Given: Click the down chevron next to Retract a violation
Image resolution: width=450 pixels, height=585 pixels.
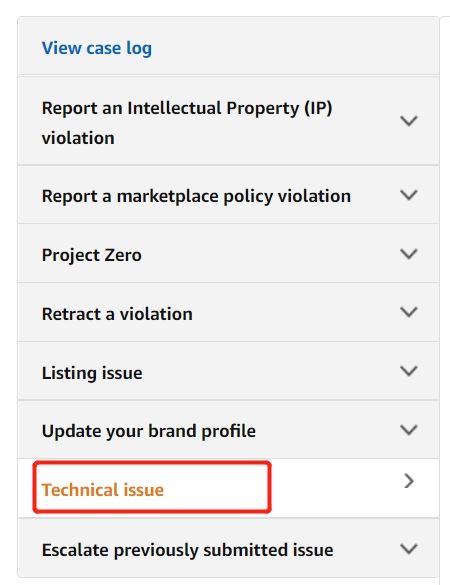Looking at the screenshot, I should tap(409, 312).
